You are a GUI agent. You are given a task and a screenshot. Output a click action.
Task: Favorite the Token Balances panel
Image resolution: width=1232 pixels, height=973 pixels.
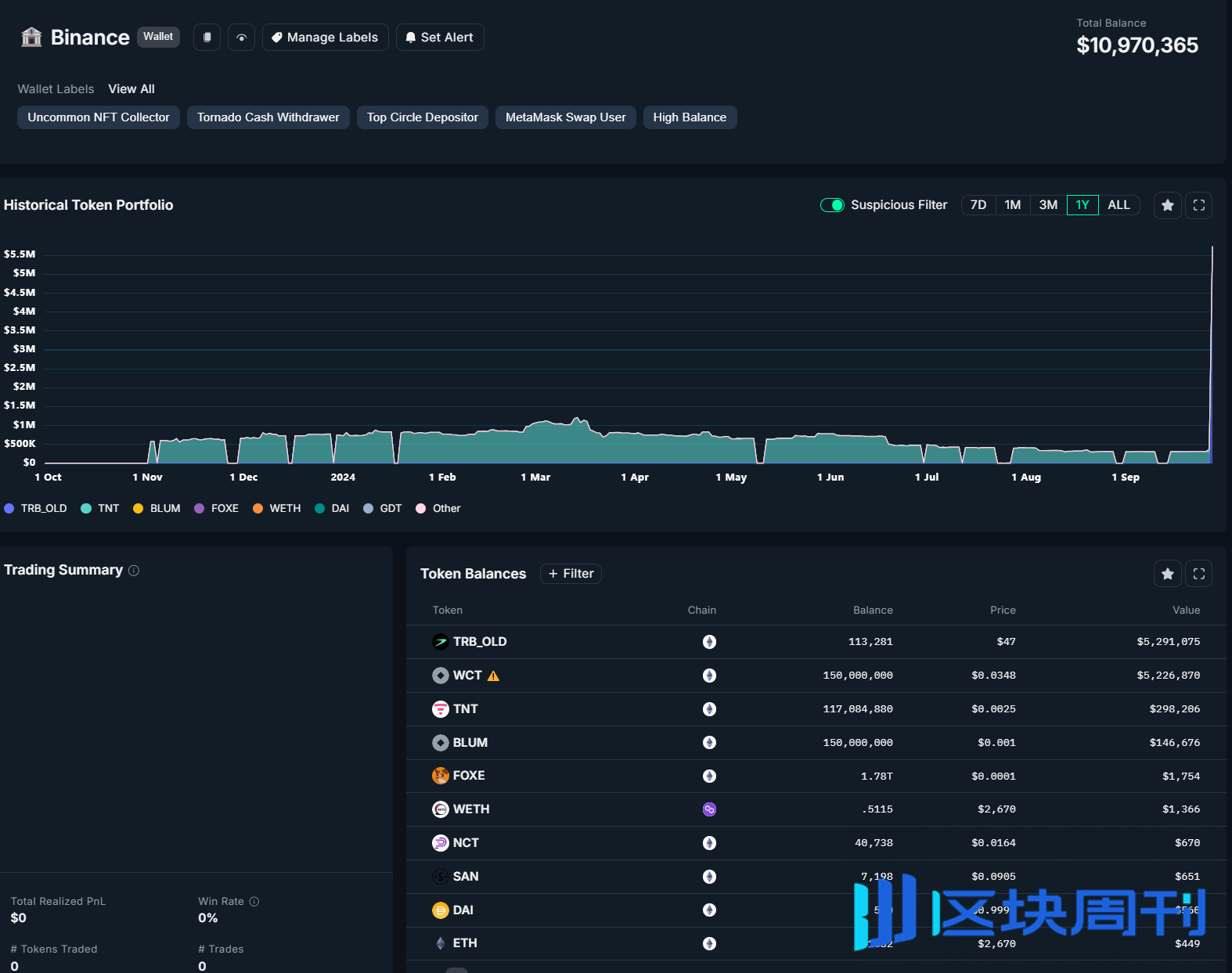[x=1167, y=574]
